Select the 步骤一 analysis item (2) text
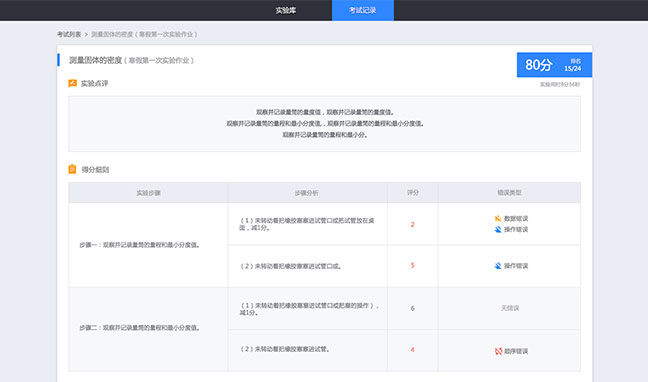The width and height of the screenshot is (648, 382). [291, 266]
